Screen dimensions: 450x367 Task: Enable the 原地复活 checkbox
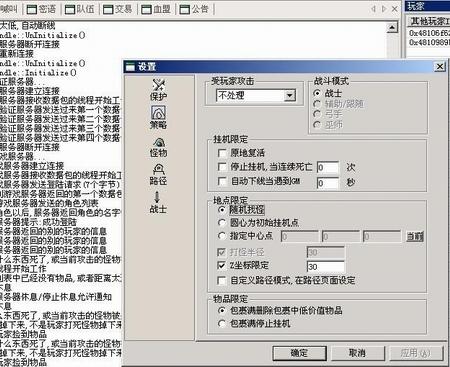tap(222, 153)
